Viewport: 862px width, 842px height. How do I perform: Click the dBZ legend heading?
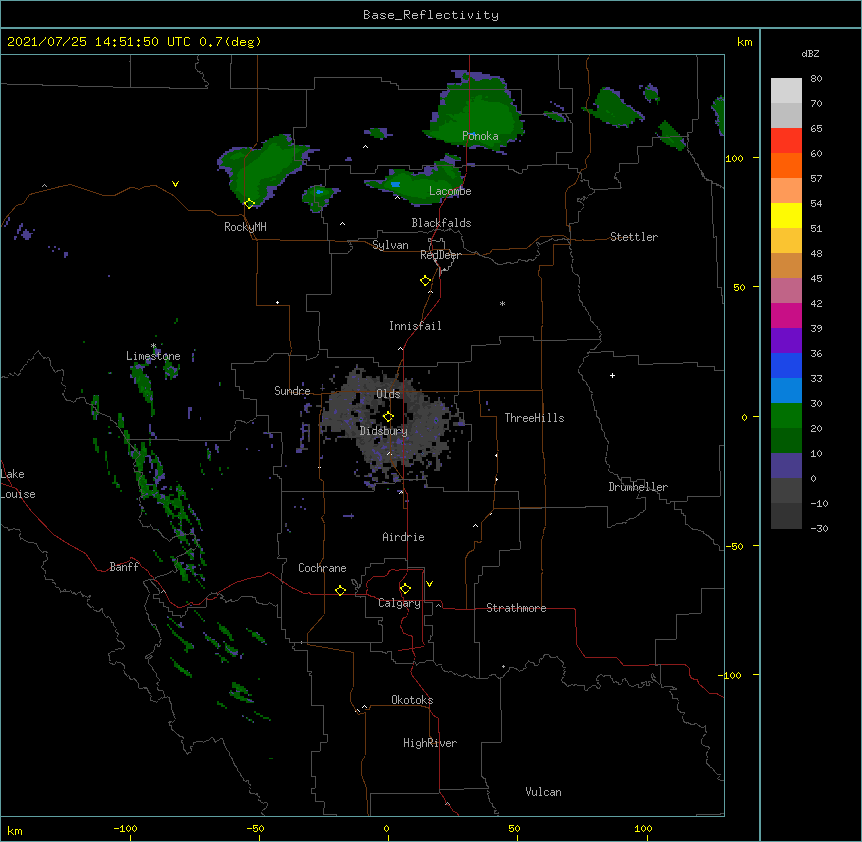[x=810, y=54]
